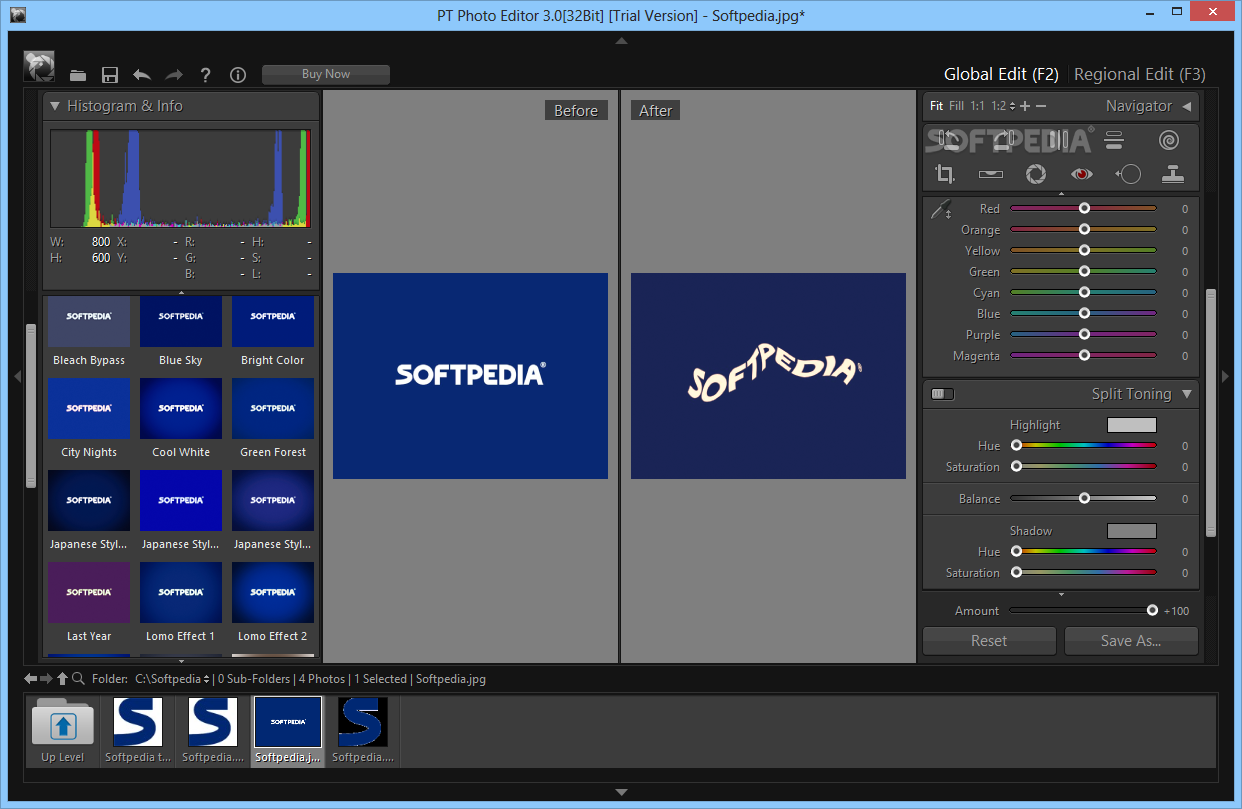Screen dimensions: 1242x809
Task: Select the Clone Stamp tool
Action: [1173, 174]
